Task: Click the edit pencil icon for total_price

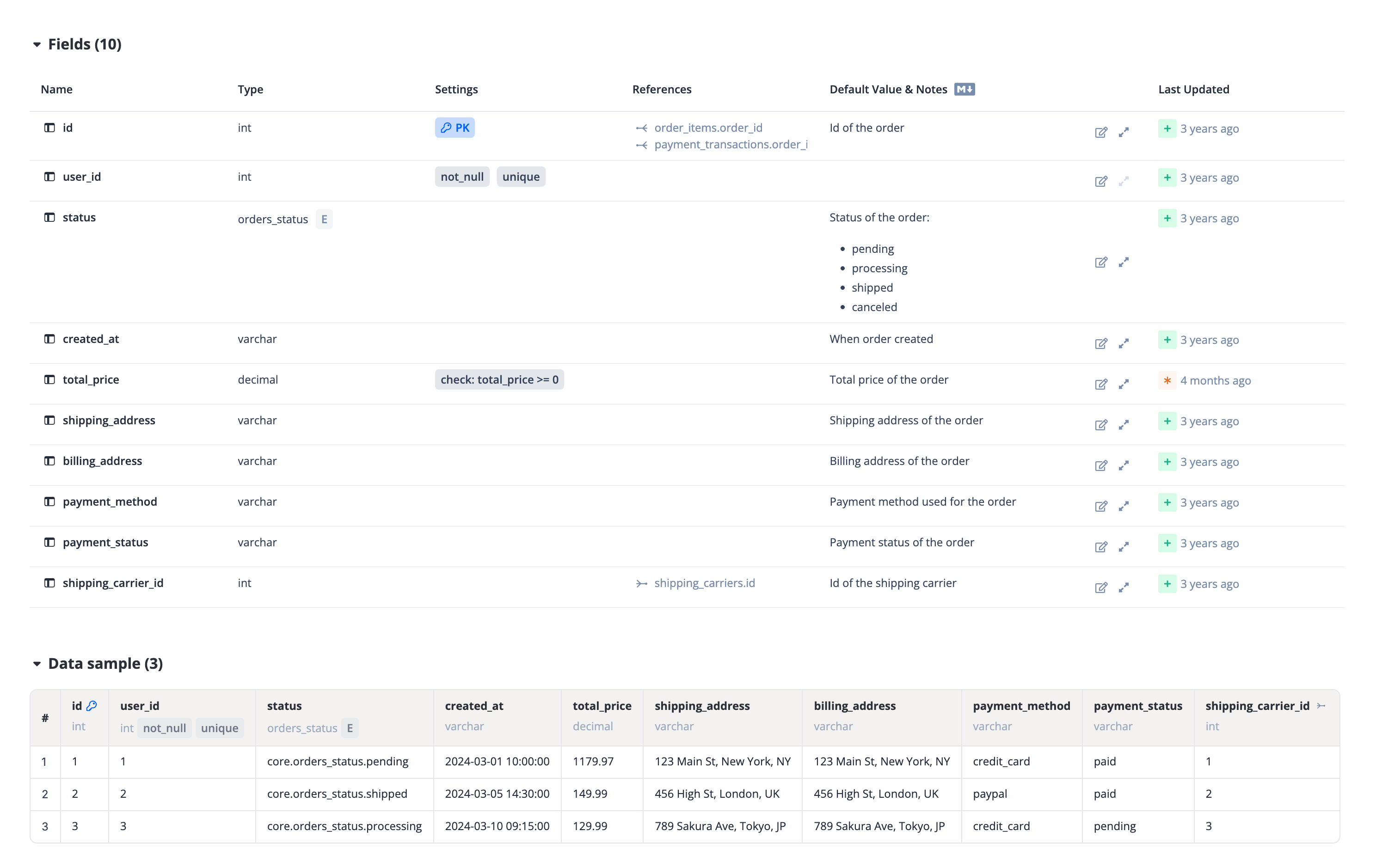Action: pos(1101,384)
